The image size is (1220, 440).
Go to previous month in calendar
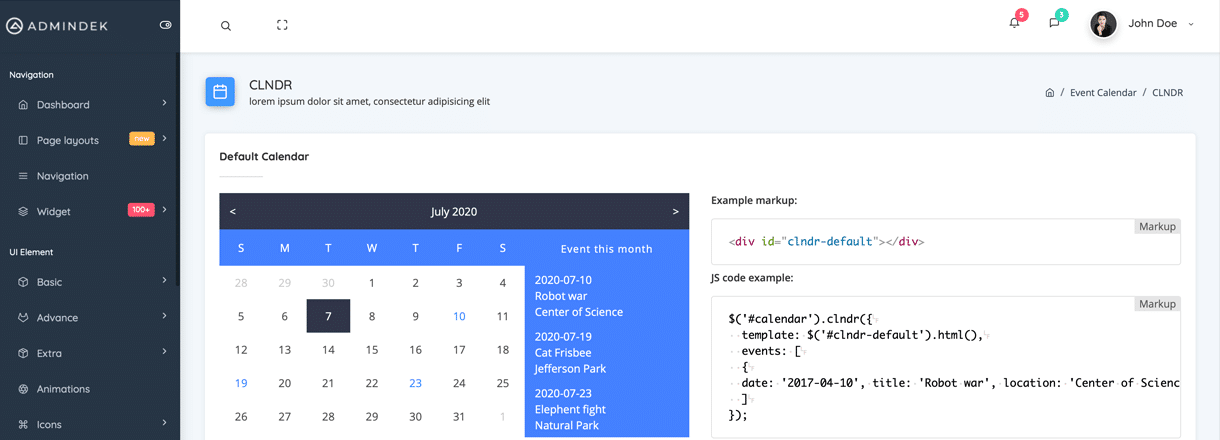coord(233,212)
